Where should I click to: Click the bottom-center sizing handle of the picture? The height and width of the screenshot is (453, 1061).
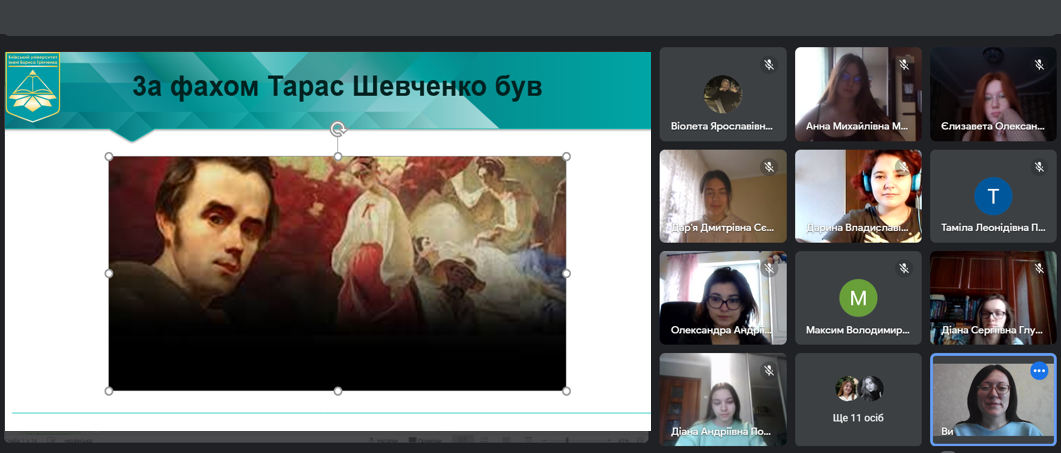pyautogui.click(x=338, y=391)
